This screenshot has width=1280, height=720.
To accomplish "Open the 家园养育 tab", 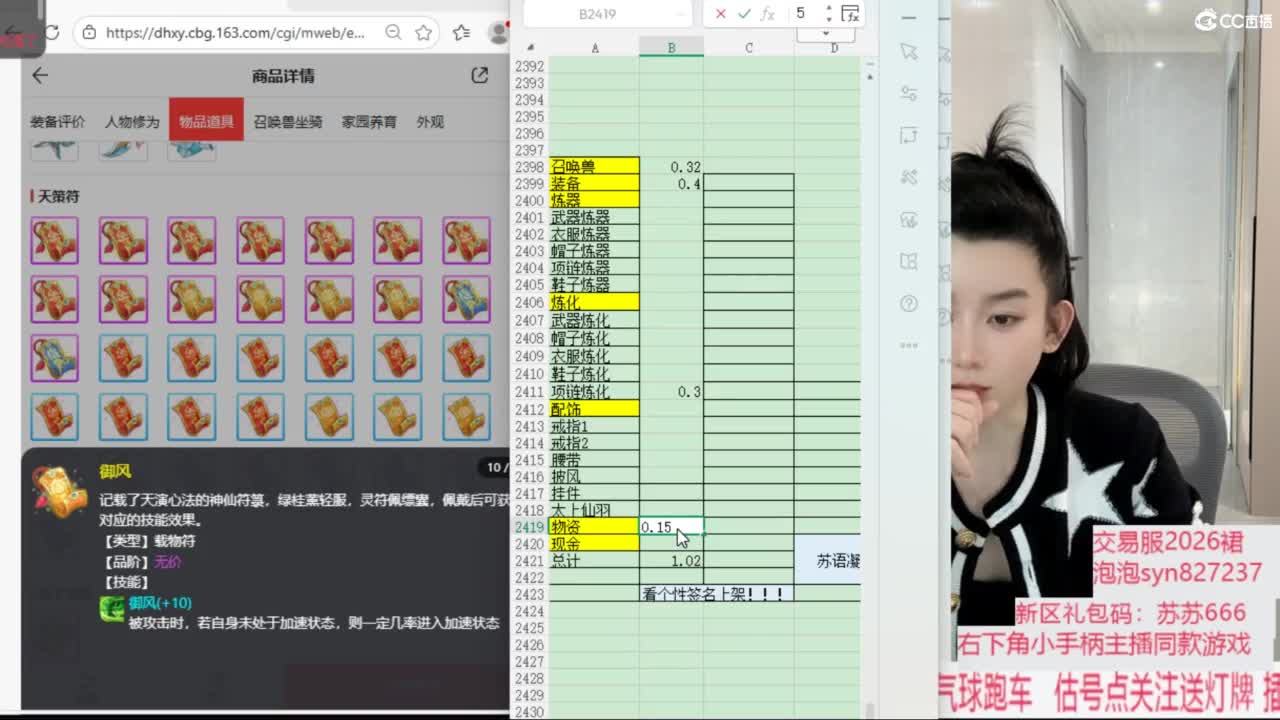I will tap(369, 122).
